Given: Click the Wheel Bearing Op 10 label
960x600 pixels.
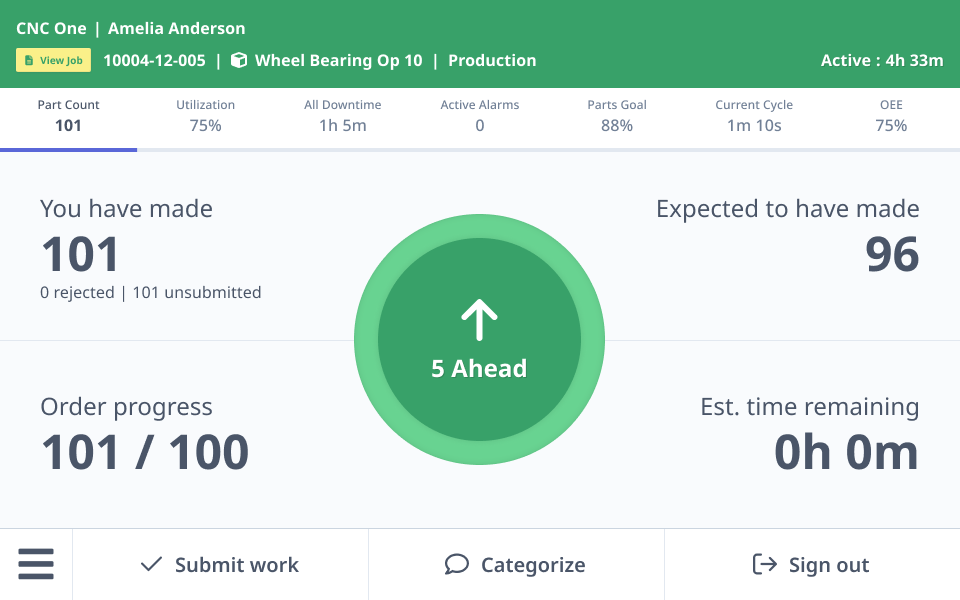Looking at the screenshot, I should tap(338, 61).
